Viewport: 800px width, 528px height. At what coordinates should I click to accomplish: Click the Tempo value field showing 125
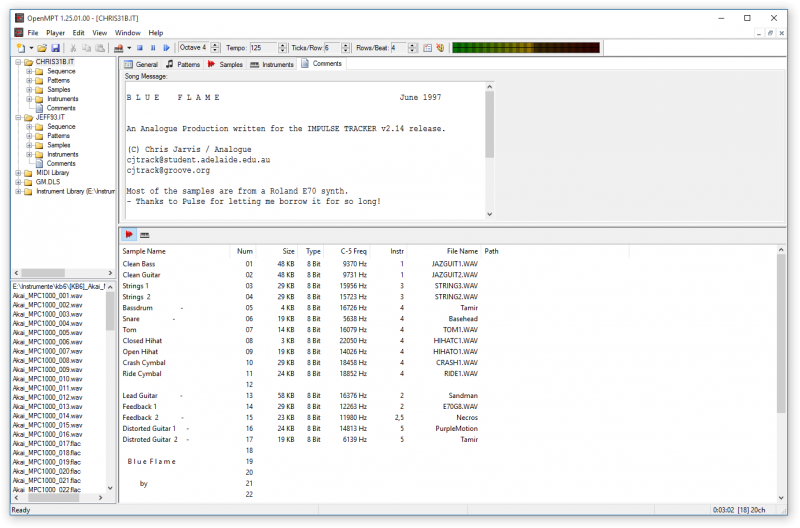pyautogui.click(x=263, y=48)
